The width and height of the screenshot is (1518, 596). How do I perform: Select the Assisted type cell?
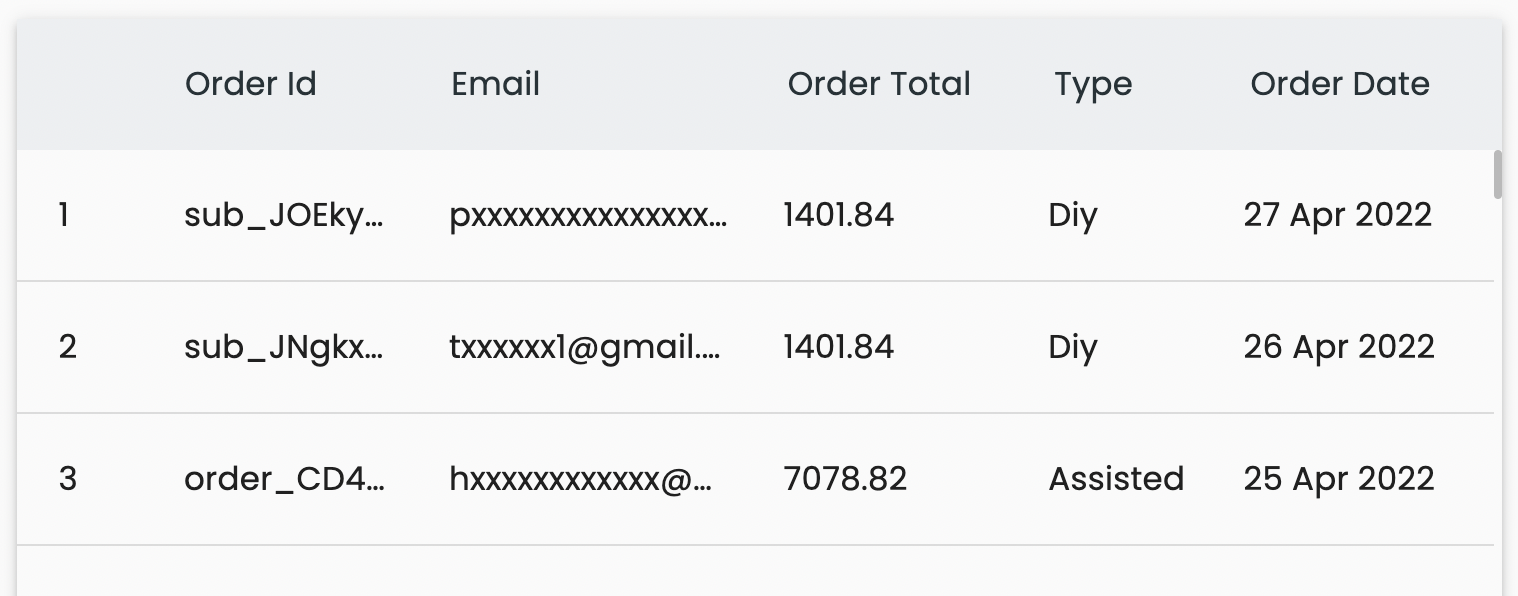1116,479
